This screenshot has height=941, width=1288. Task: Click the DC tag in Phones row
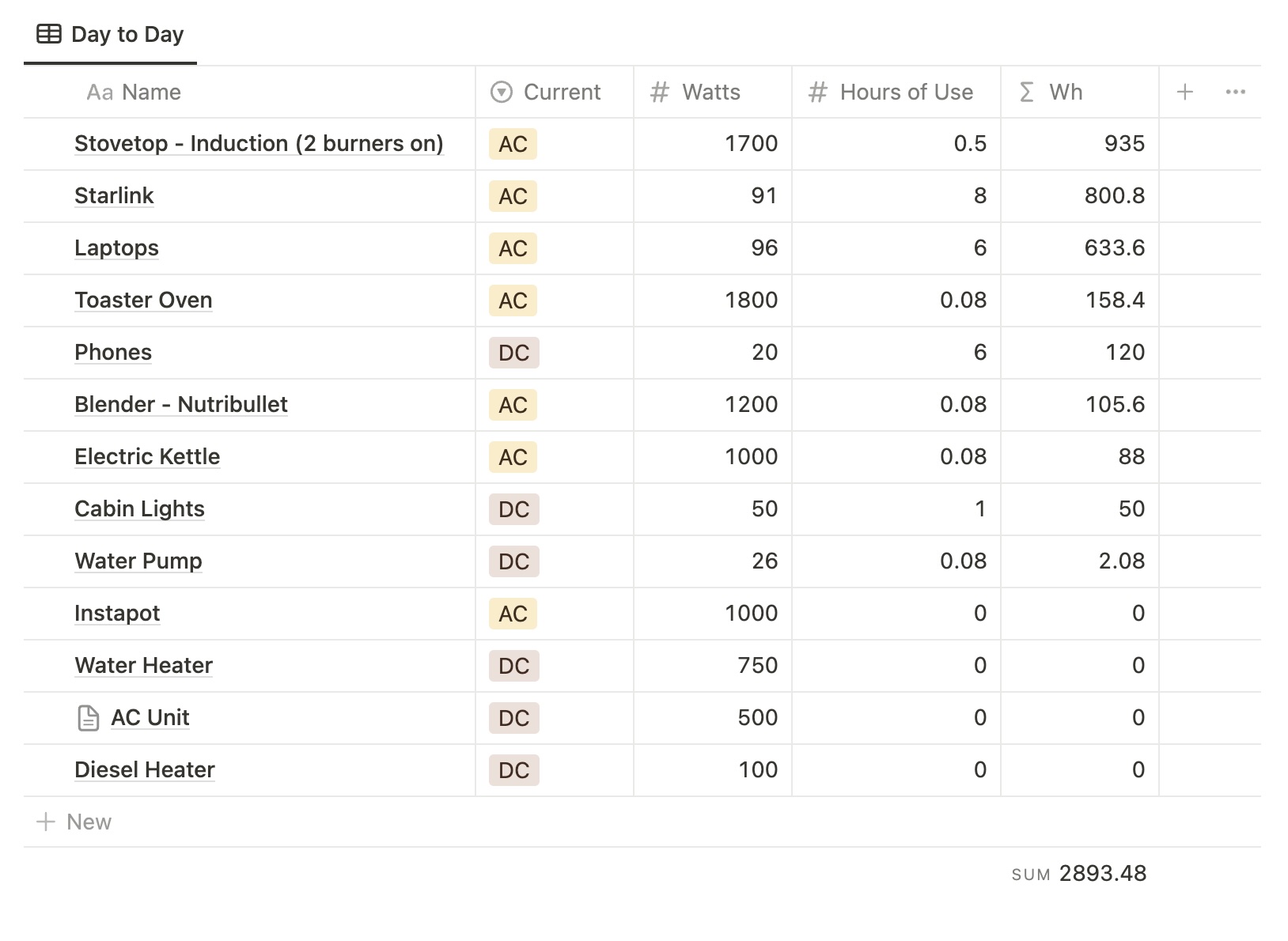click(513, 353)
